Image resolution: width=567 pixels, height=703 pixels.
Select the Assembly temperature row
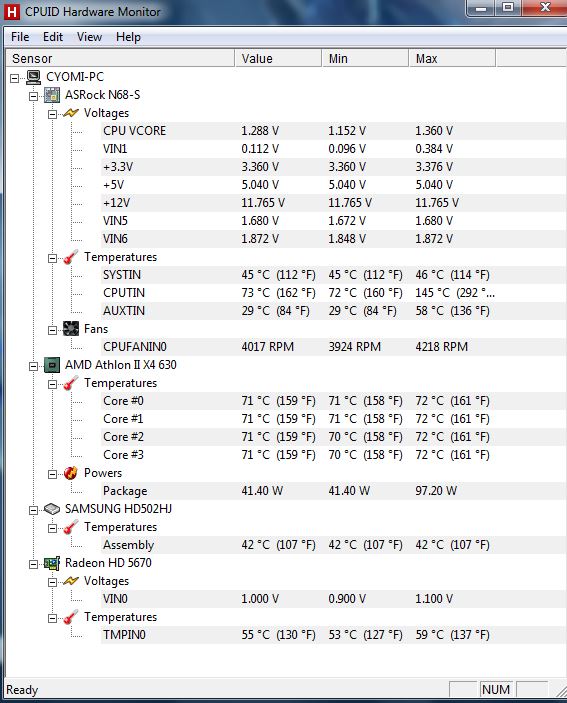click(x=333, y=545)
